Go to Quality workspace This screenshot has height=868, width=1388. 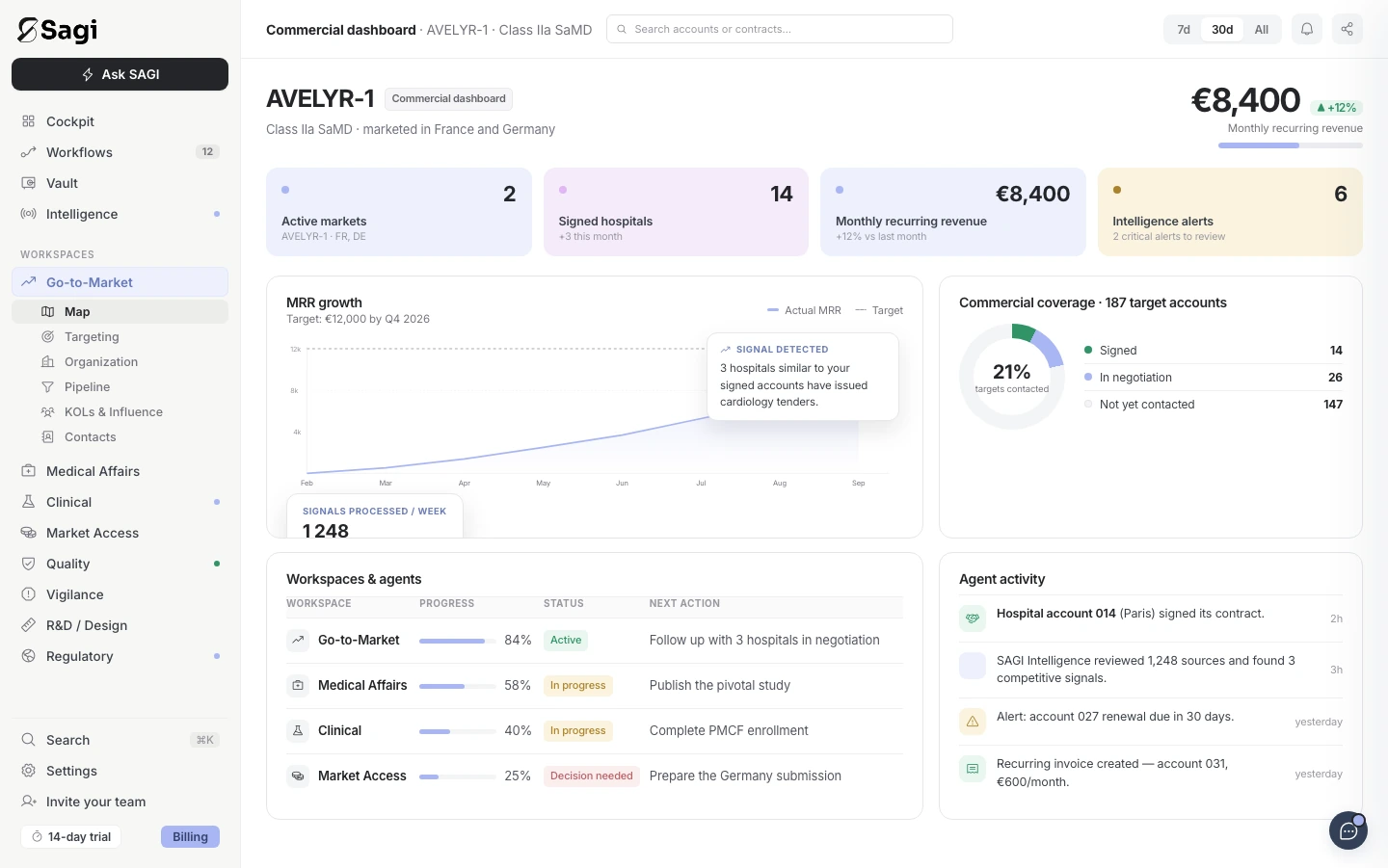coord(120,564)
